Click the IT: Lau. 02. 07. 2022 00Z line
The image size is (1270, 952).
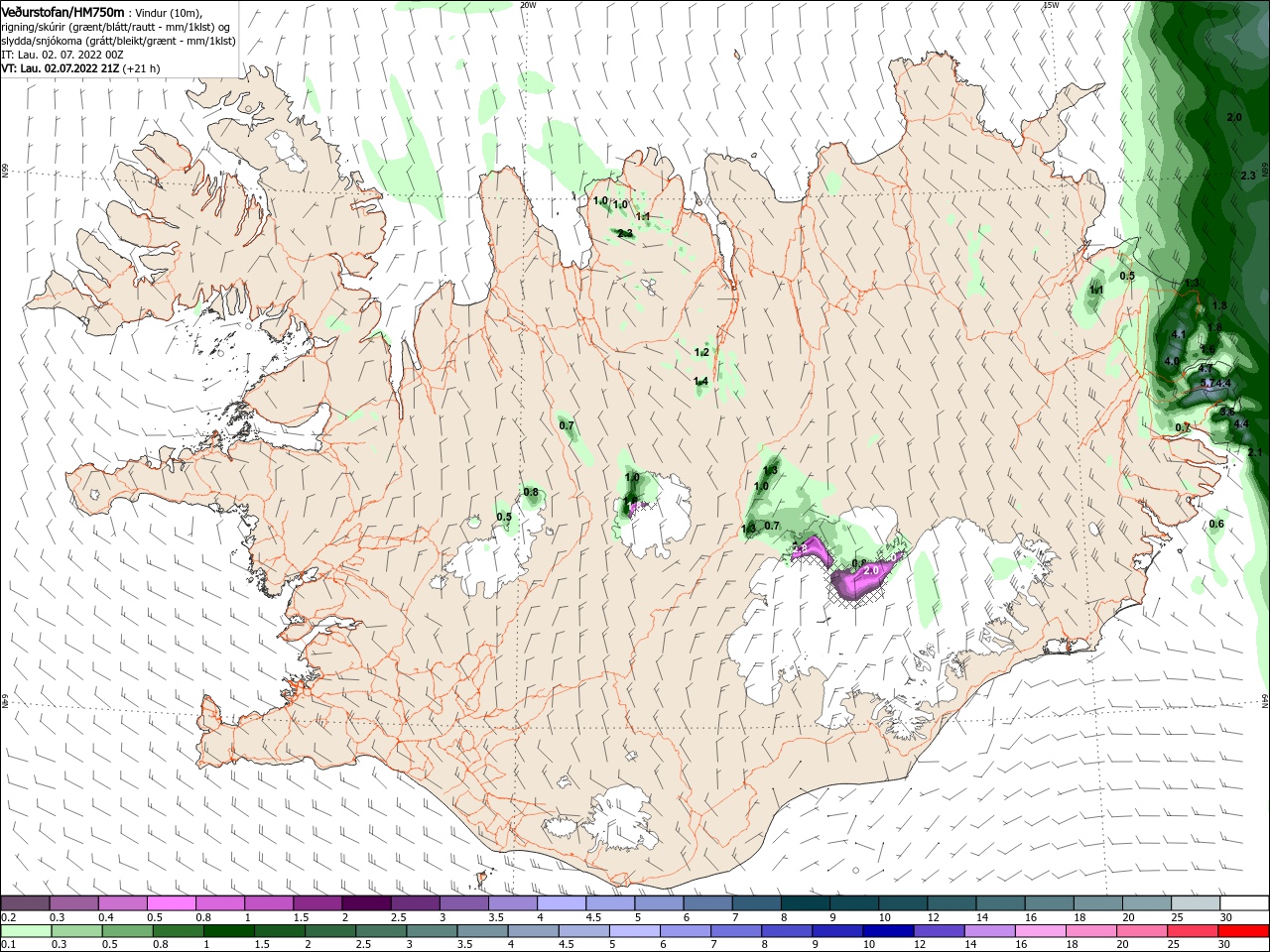(x=63, y=55)
